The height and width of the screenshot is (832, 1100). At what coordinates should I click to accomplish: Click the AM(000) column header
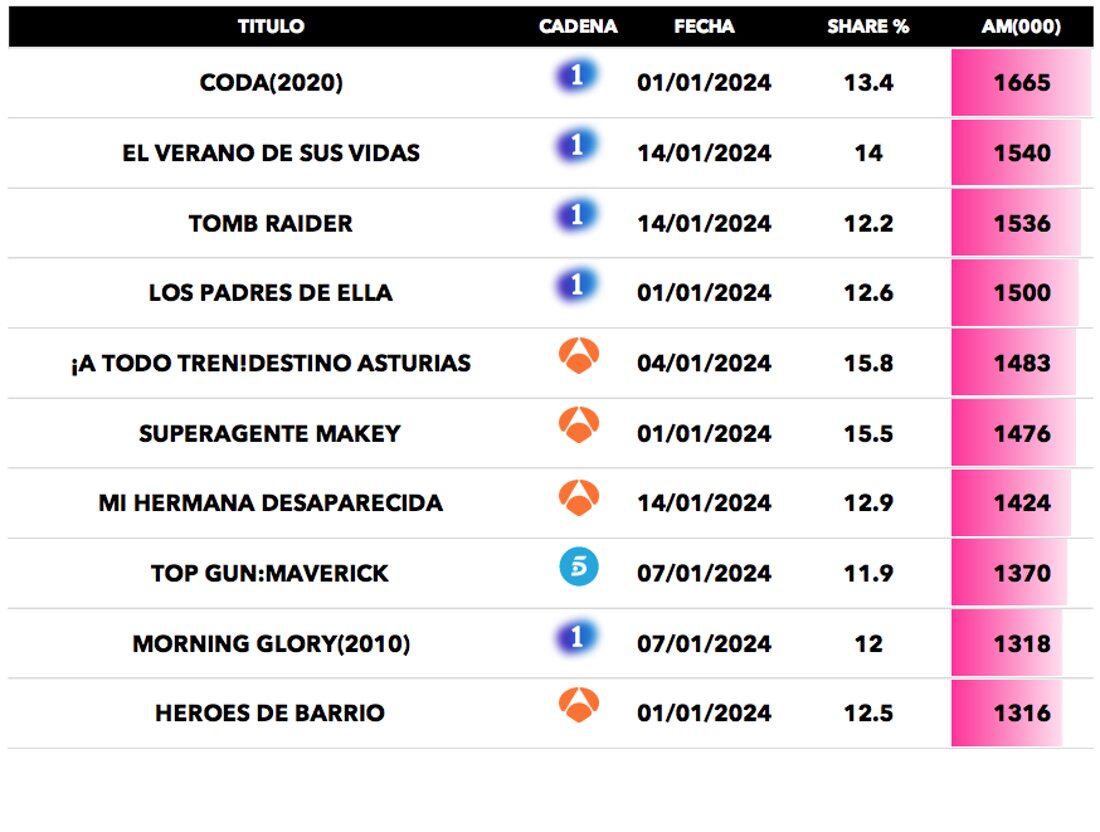[x=1021, y=27]
